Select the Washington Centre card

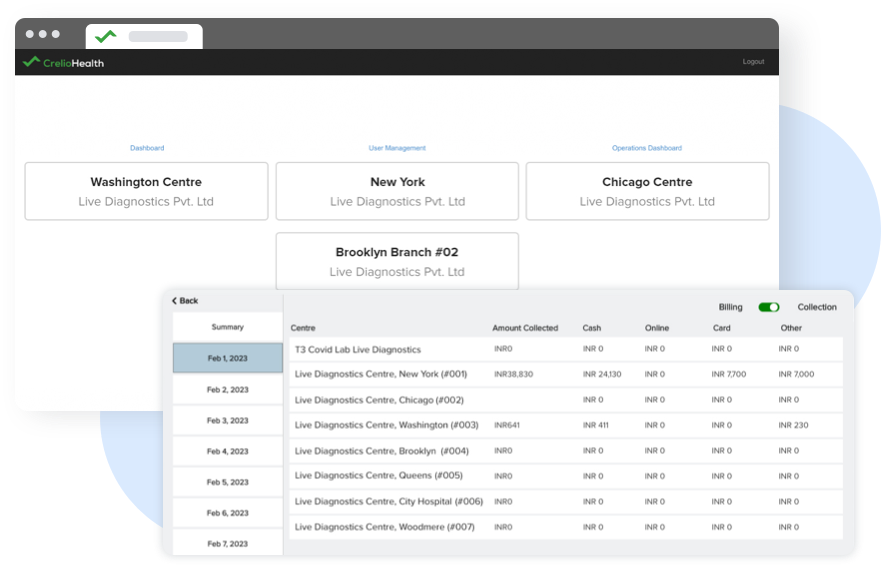(146, 191)
